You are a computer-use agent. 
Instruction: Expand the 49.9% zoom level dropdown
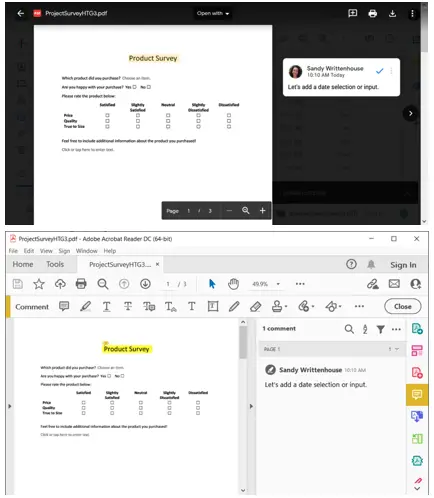pyautogui.click(x=278, y=284)
